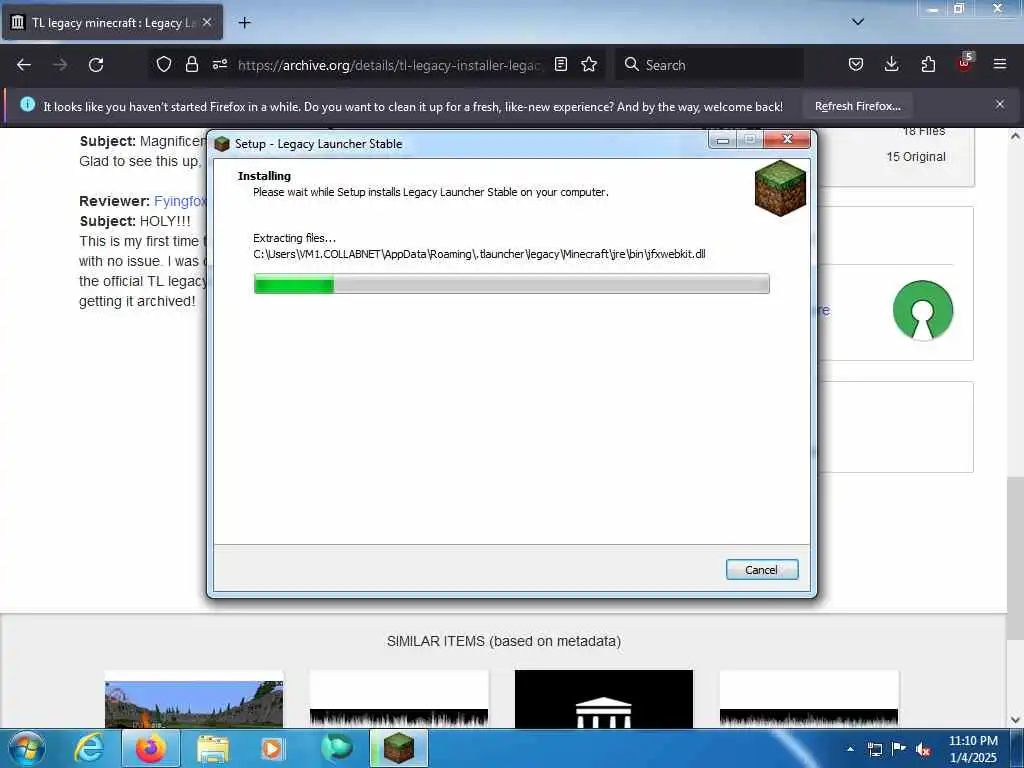Switch to Firefox in the taskbar
1024x768 pixels.
(150, 748)
